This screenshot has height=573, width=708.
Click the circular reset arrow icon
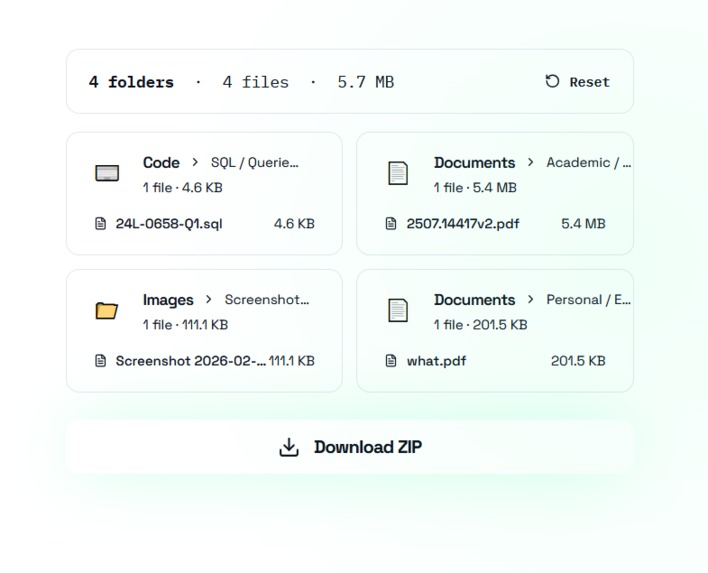click(552, 81)
